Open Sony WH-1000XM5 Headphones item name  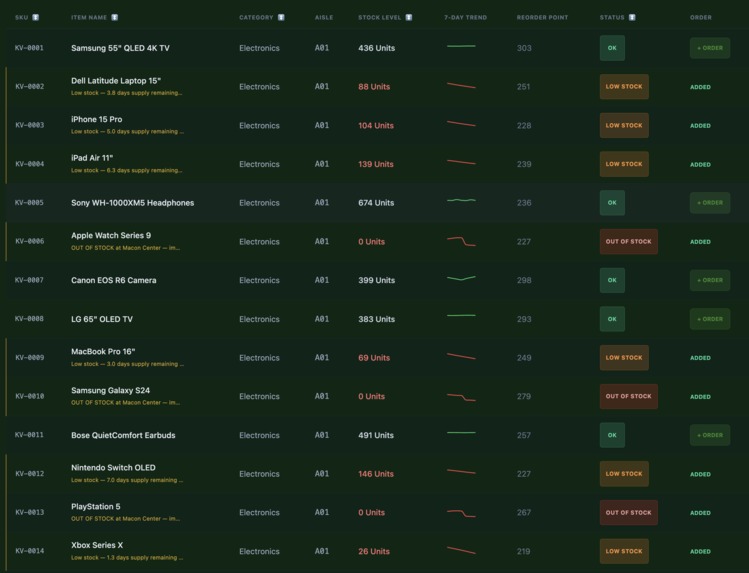pos(133,203)
